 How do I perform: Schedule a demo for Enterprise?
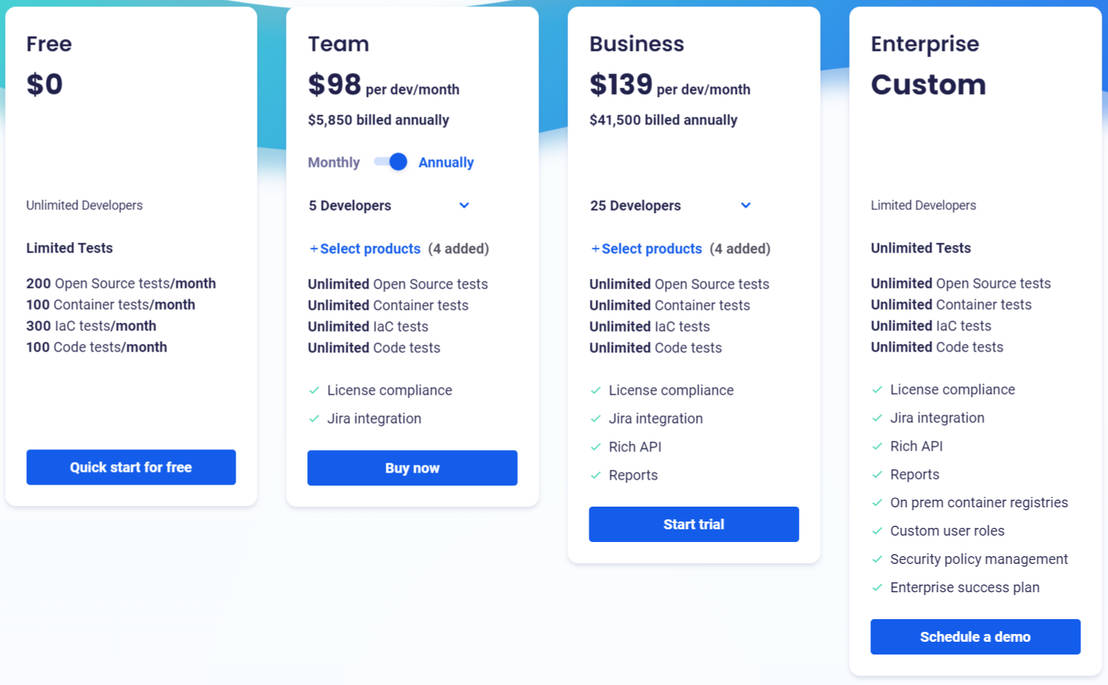[975, 637]
